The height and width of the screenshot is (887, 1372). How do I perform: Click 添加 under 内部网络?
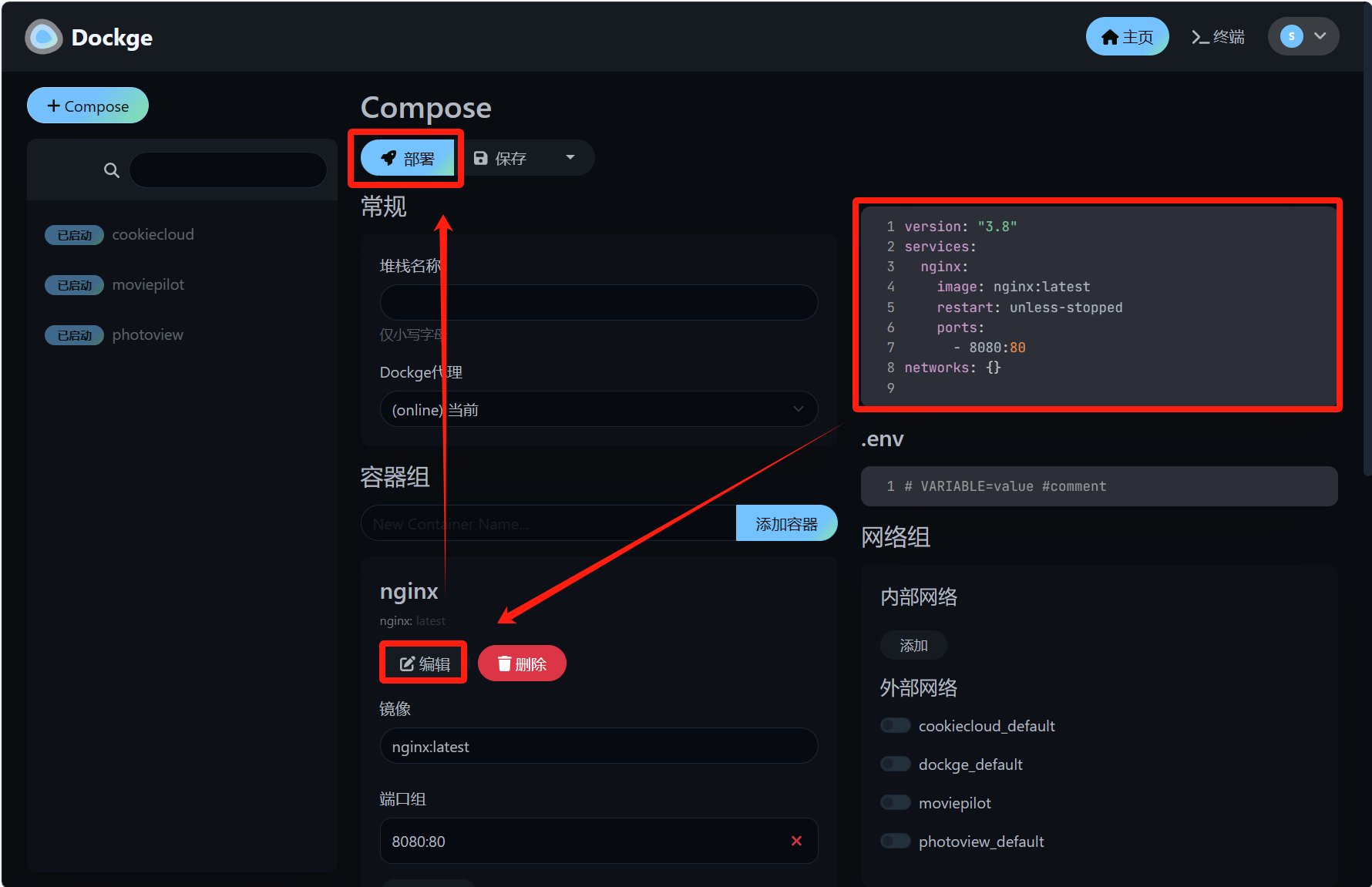click(x=913, y=645)
